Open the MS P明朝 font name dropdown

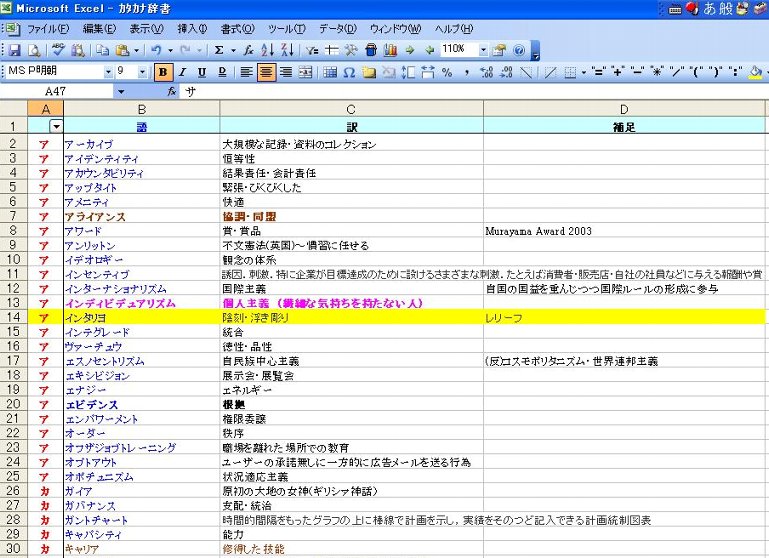click(x=107, y=72)
